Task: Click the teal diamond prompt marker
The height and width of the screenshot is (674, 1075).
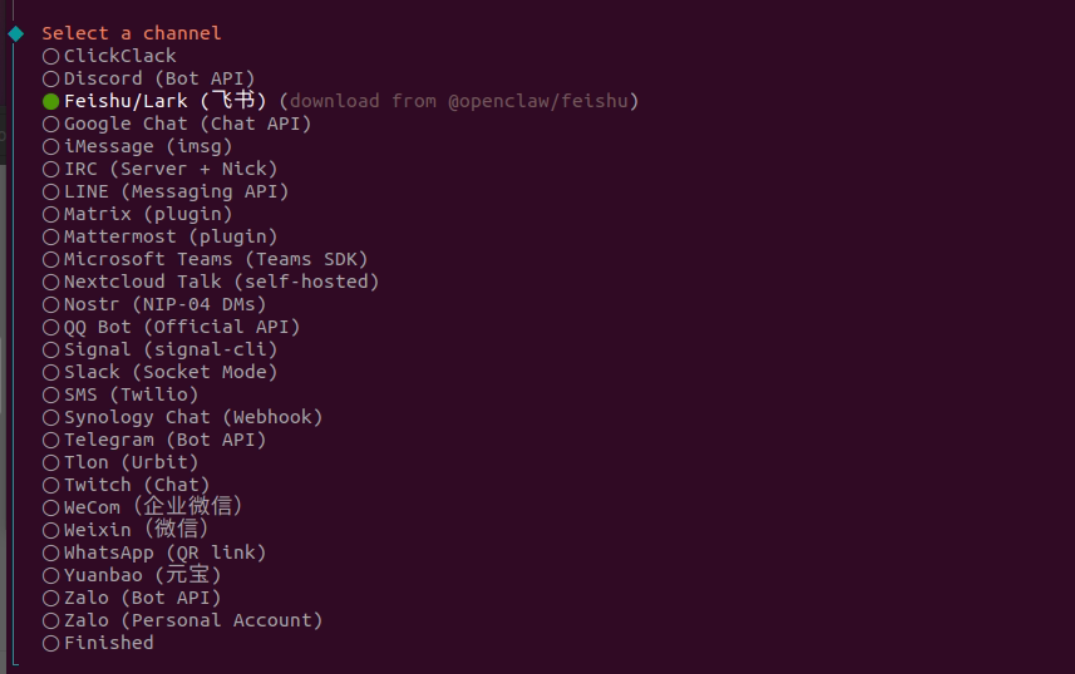Action: tap(16, 34)
